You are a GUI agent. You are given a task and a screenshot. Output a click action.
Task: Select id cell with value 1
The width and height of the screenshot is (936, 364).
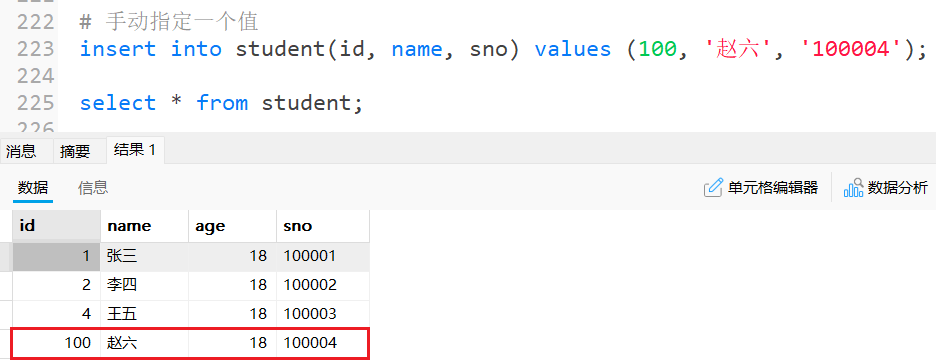(57, 257)
